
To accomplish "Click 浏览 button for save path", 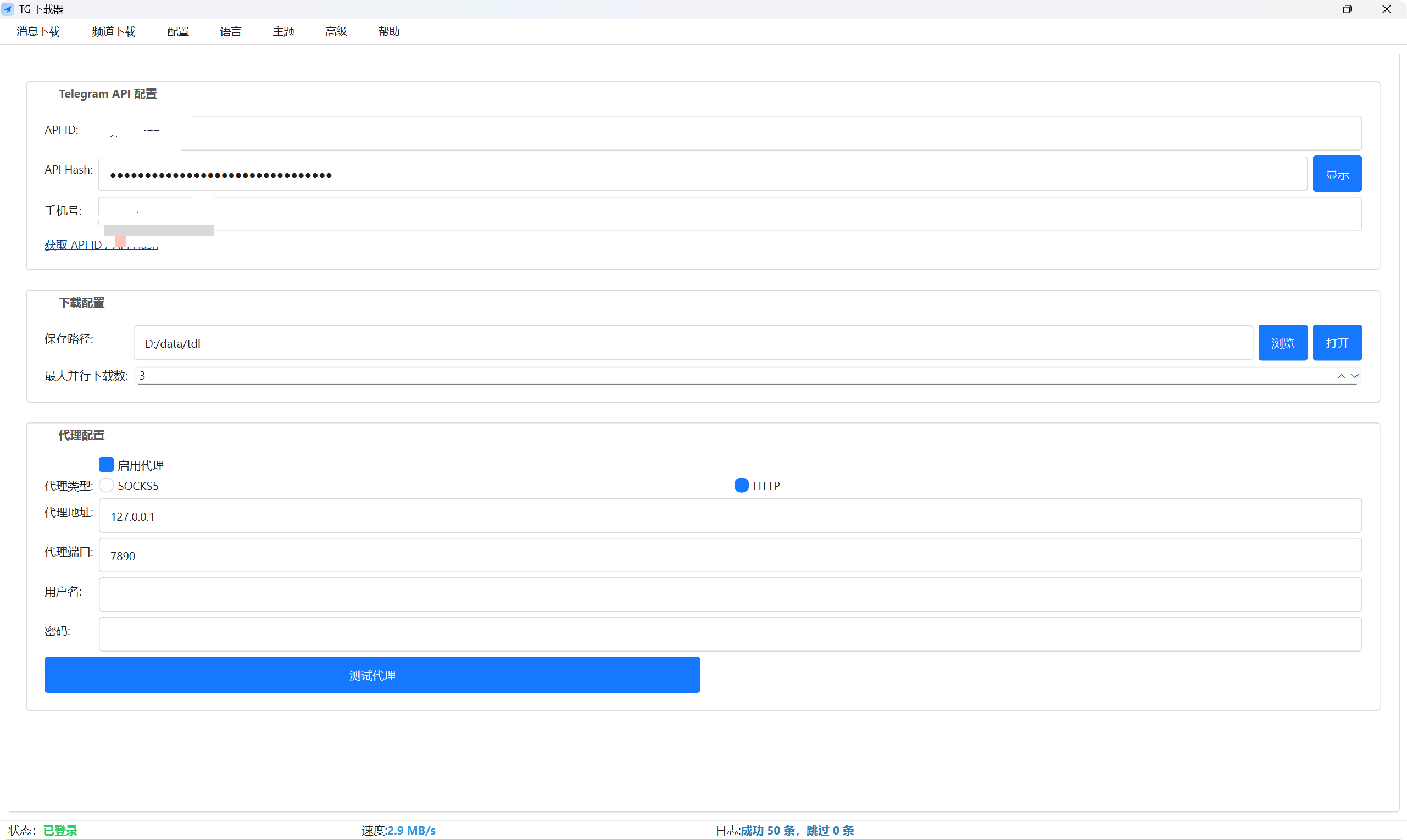I will (1282, 343).
